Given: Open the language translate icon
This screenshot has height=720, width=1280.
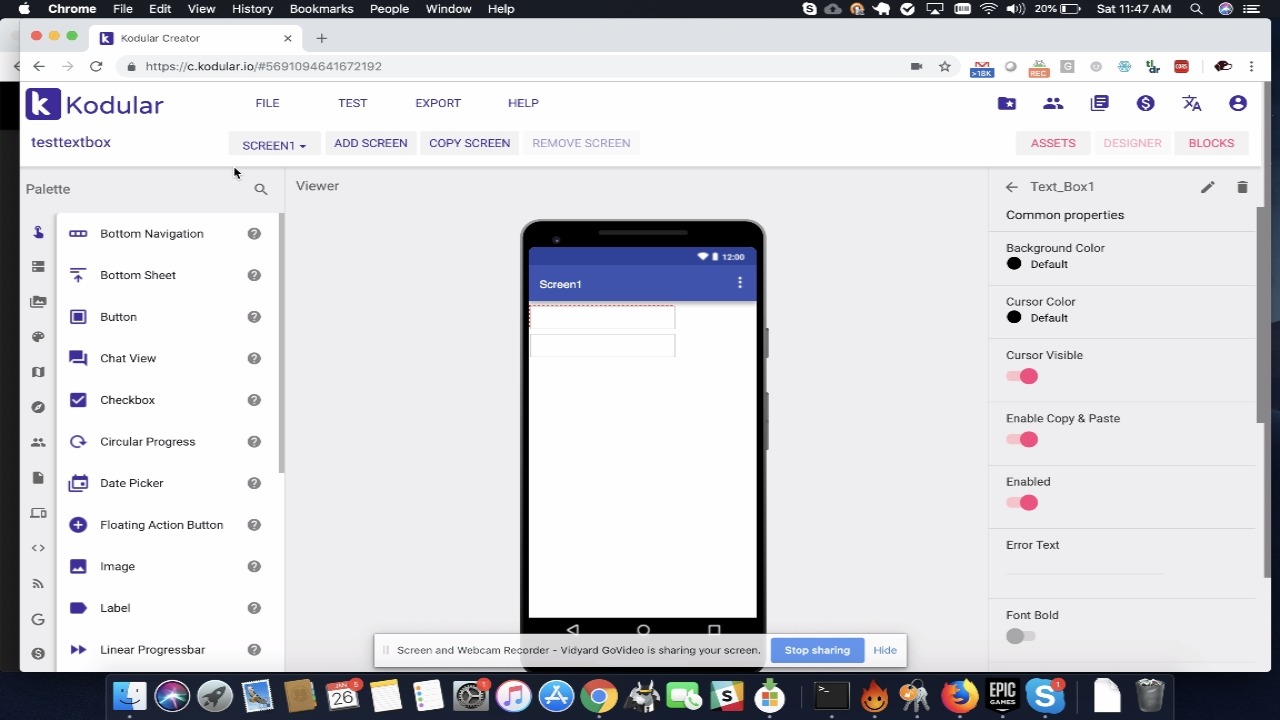Looking at the screenshot, I should (1191, 103).
